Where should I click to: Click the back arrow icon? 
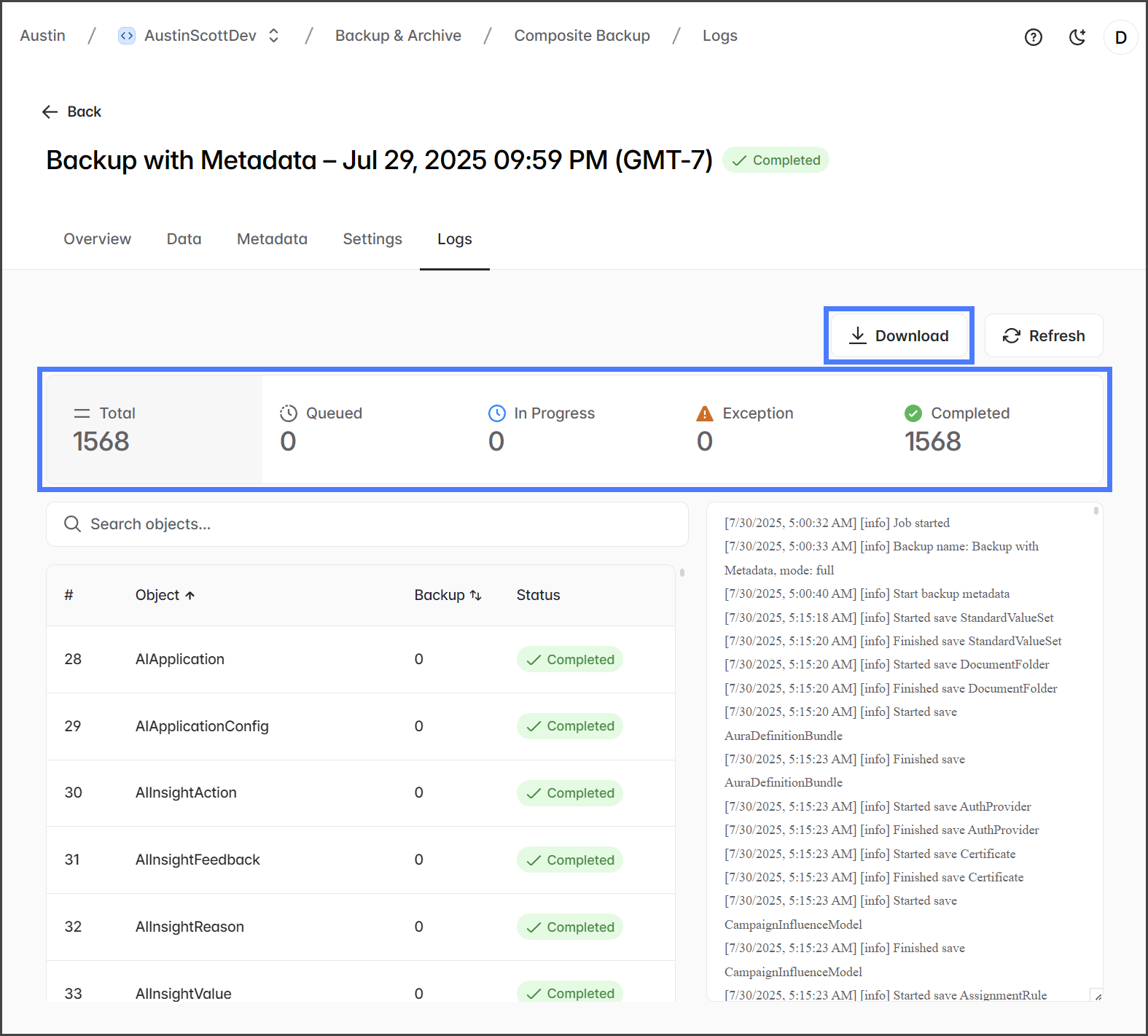click(50, 112)
